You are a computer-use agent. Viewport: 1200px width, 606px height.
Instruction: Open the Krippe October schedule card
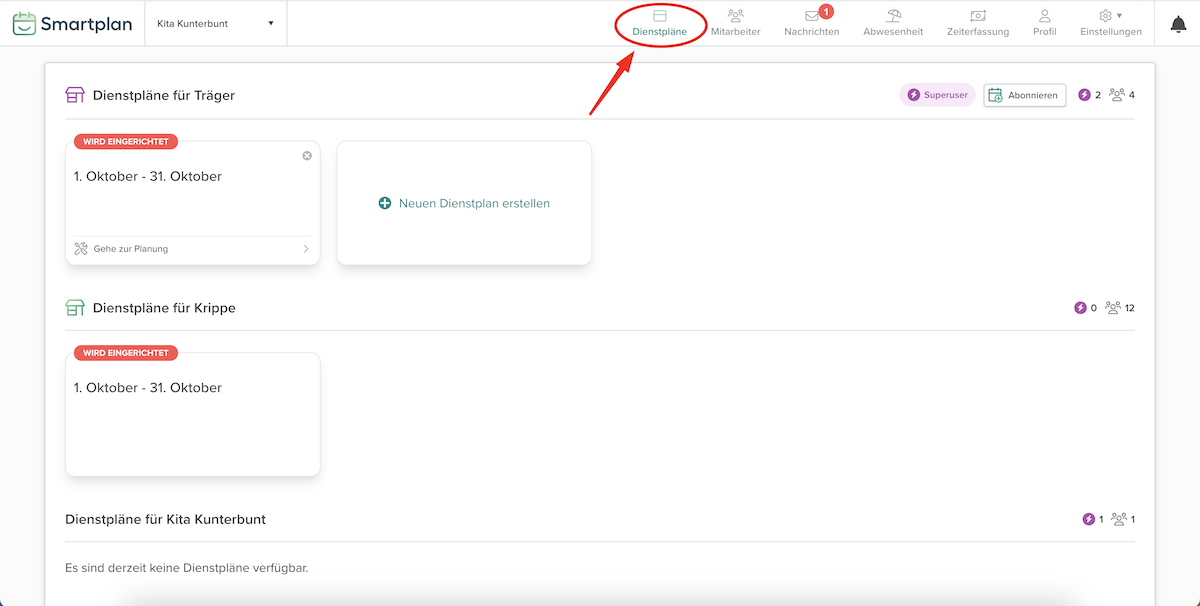(192, 415)
